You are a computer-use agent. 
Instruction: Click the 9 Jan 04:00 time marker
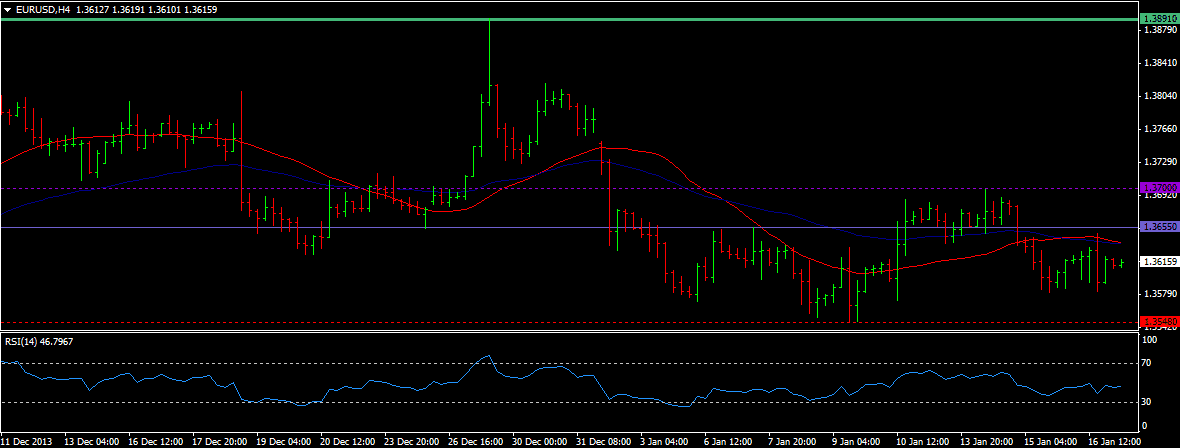856,440
